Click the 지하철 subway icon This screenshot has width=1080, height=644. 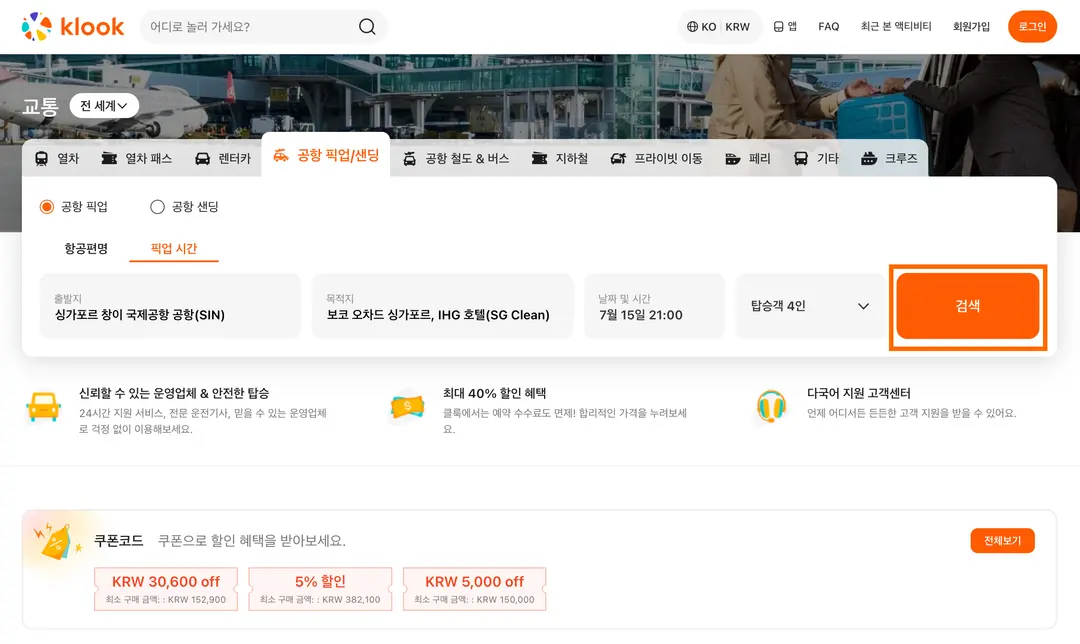(x=539, y=158)
